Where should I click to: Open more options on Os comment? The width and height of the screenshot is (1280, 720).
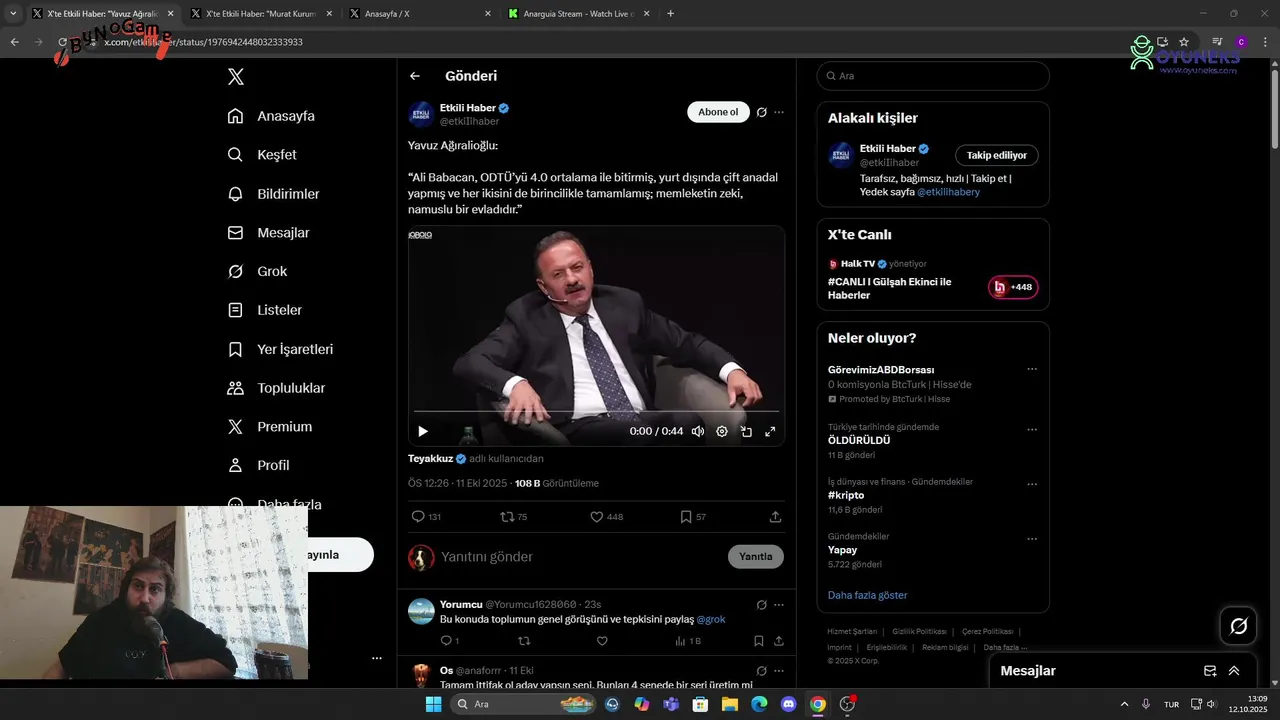pyautogui.click(x=779, y=671)
